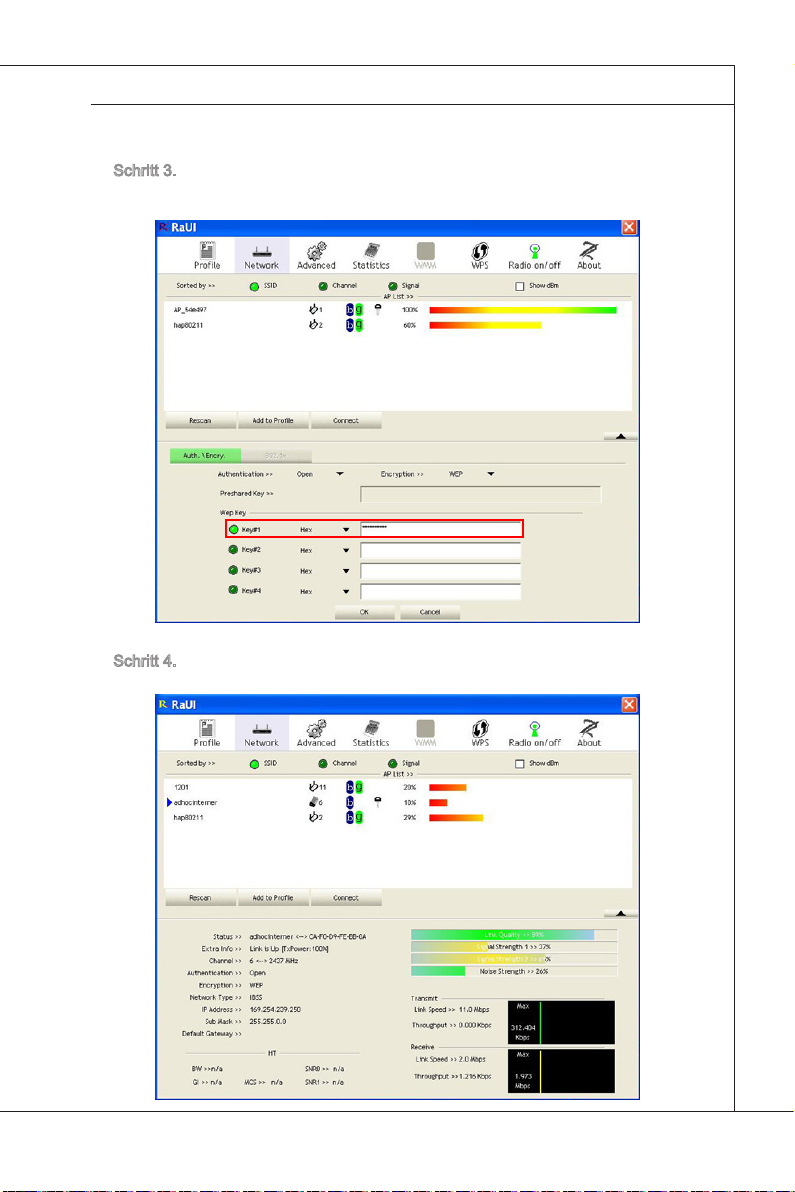Collapse details arrow in Schritt 3 window

621,436
